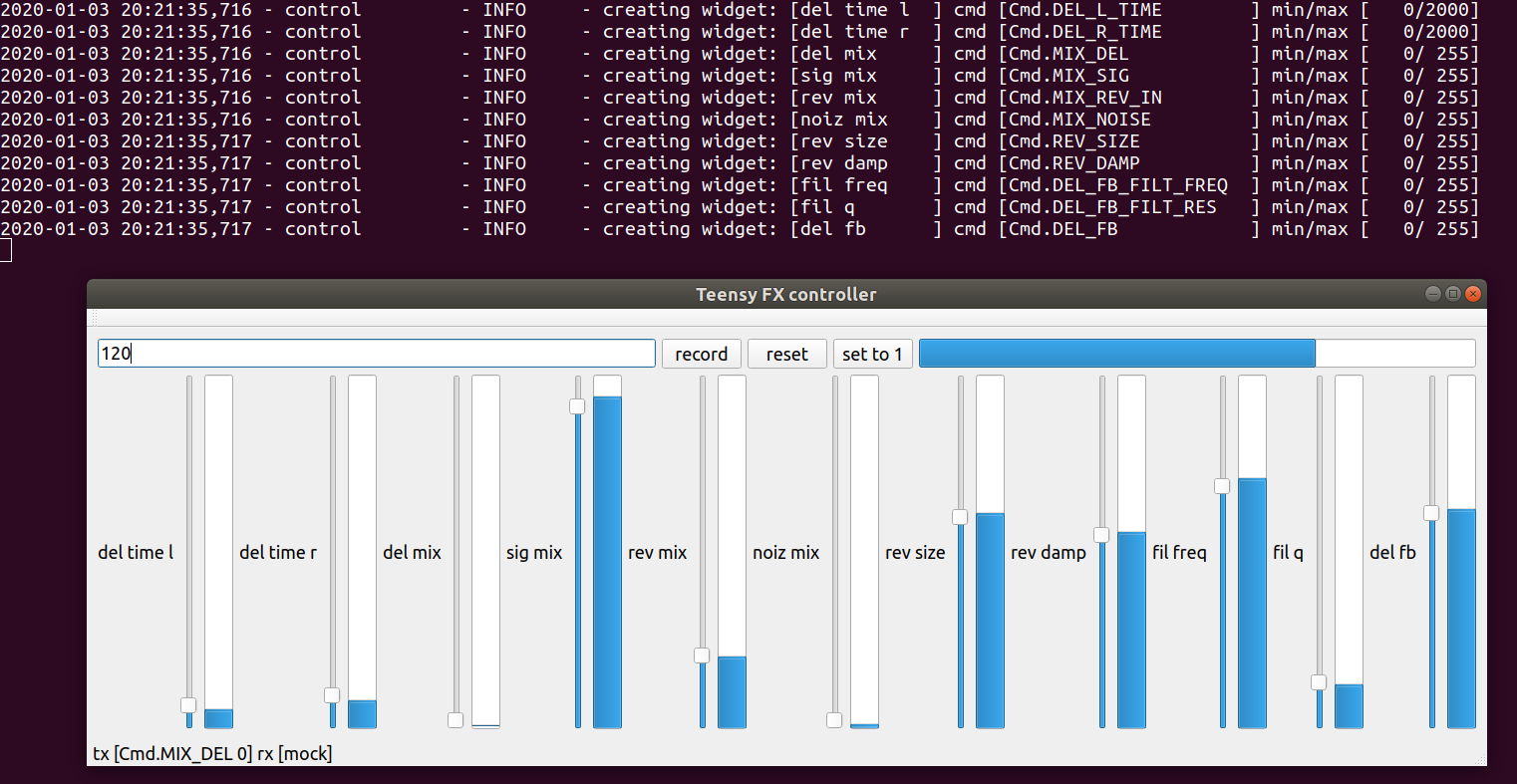
Task: Click the del fb level bar
Action: tap(1461, 552)
